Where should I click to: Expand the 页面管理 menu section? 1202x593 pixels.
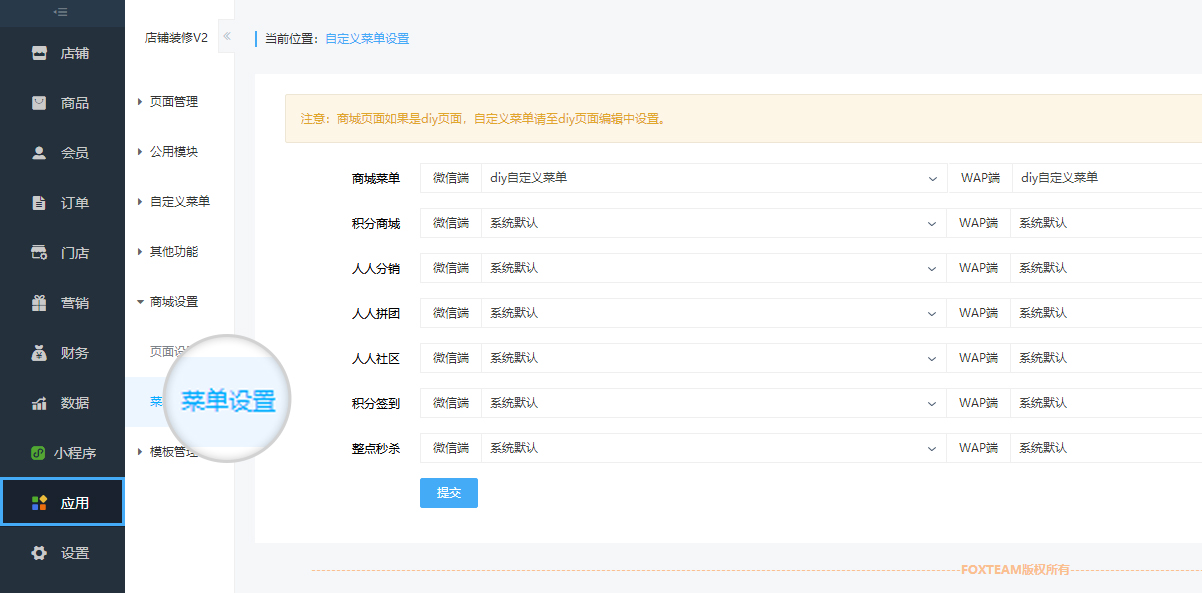[172, 101]
